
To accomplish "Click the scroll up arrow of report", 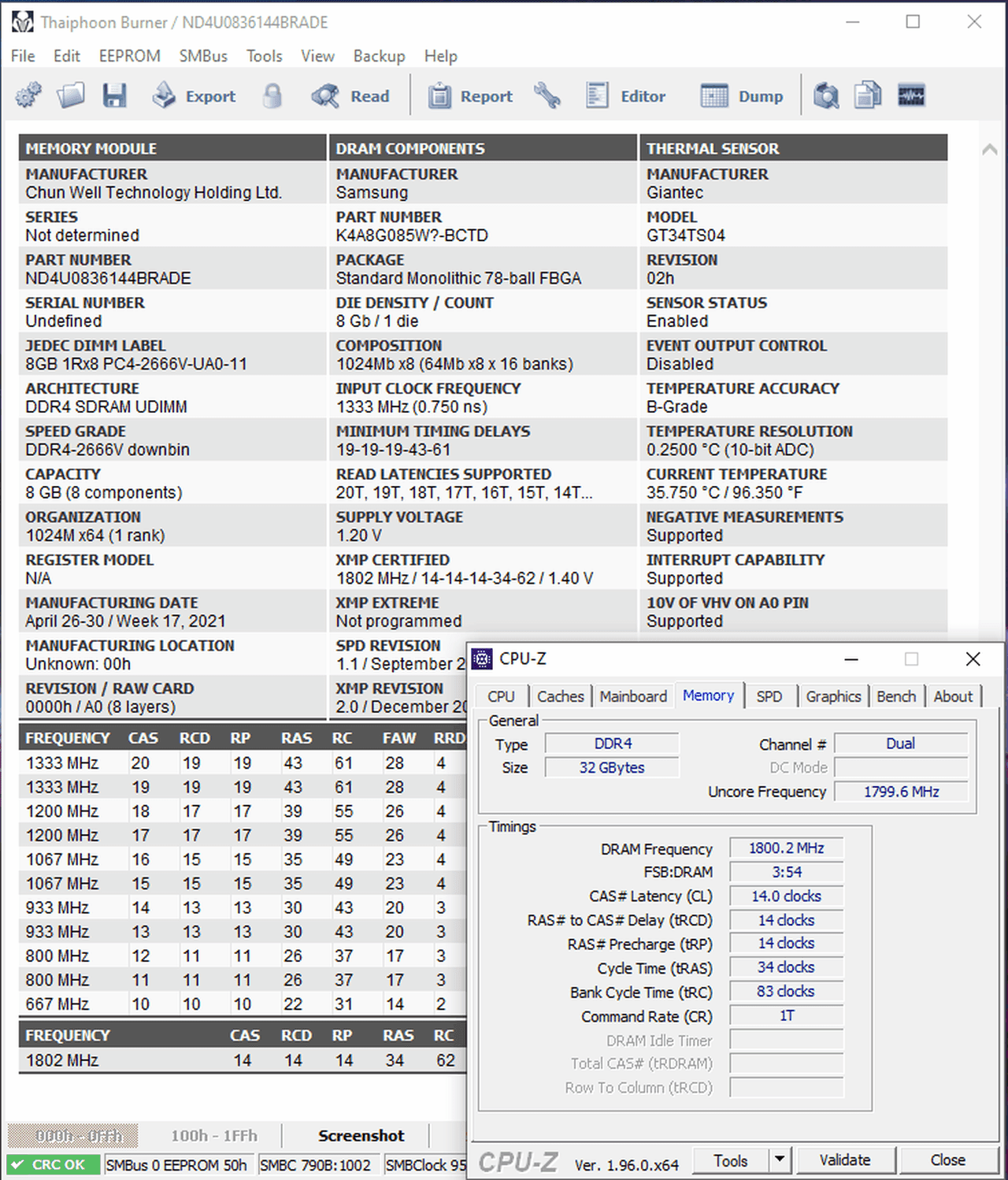I will click(x=990, y=149).
